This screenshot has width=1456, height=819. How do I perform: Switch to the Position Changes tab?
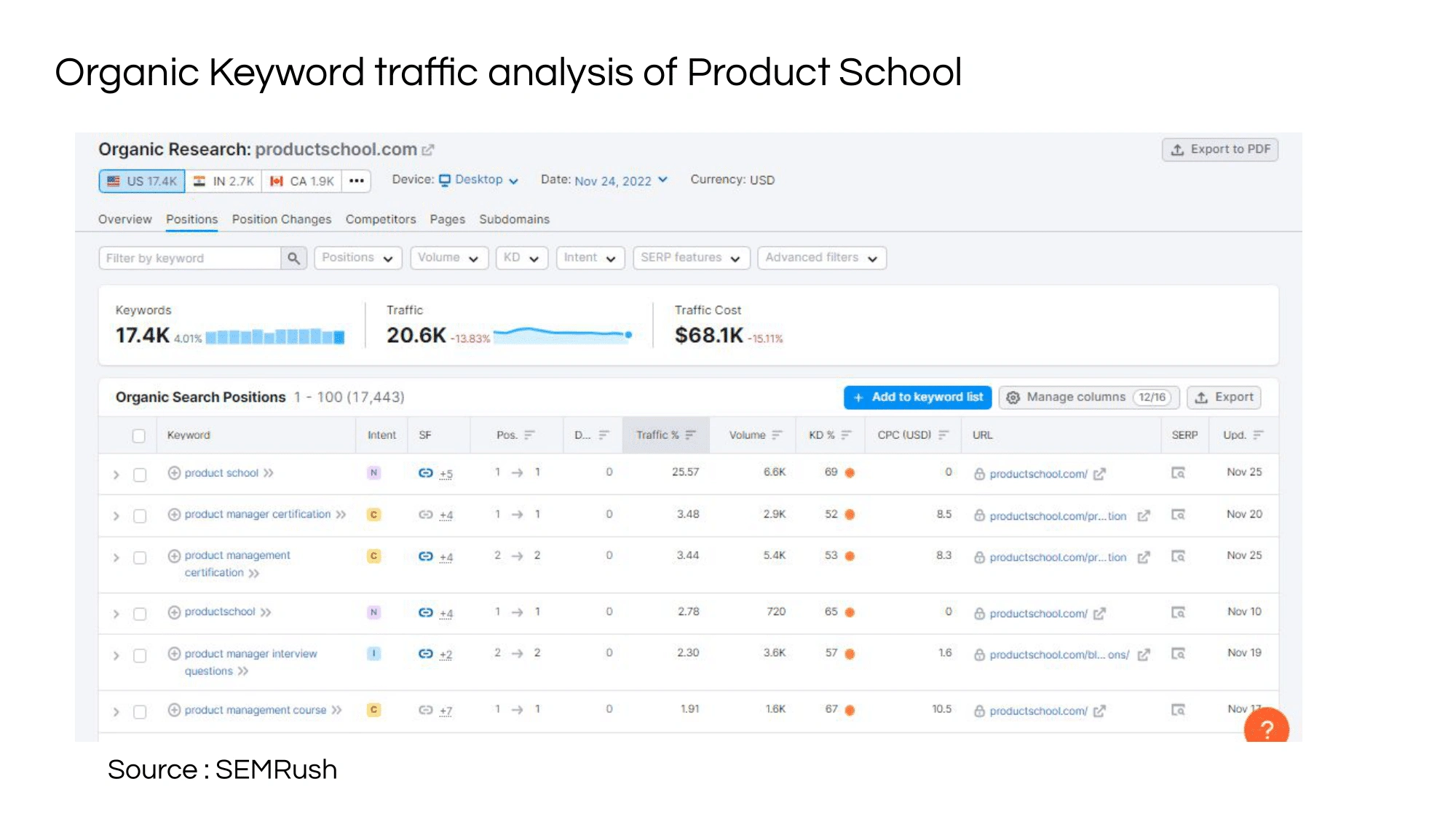click(x=282, y=219)
